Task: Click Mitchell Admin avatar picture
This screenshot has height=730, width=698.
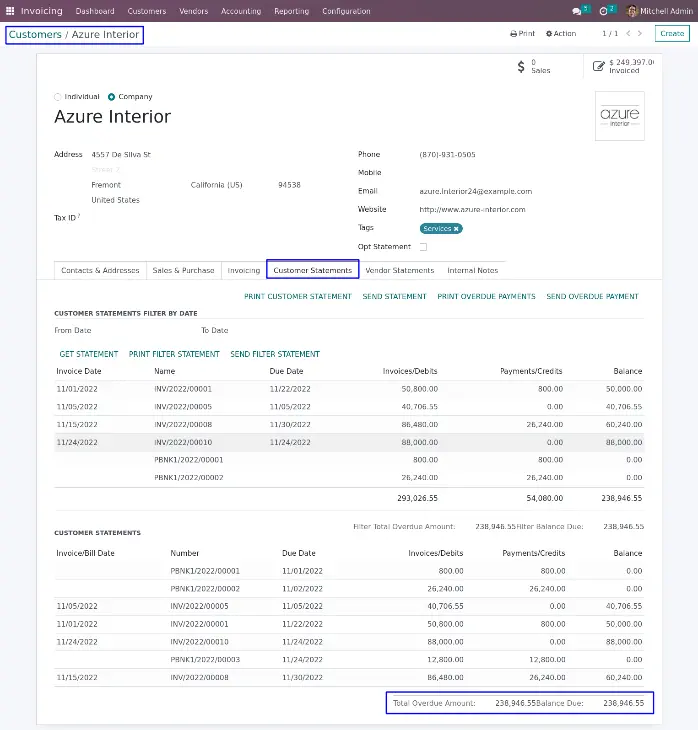Action: (x=632, y=11)
